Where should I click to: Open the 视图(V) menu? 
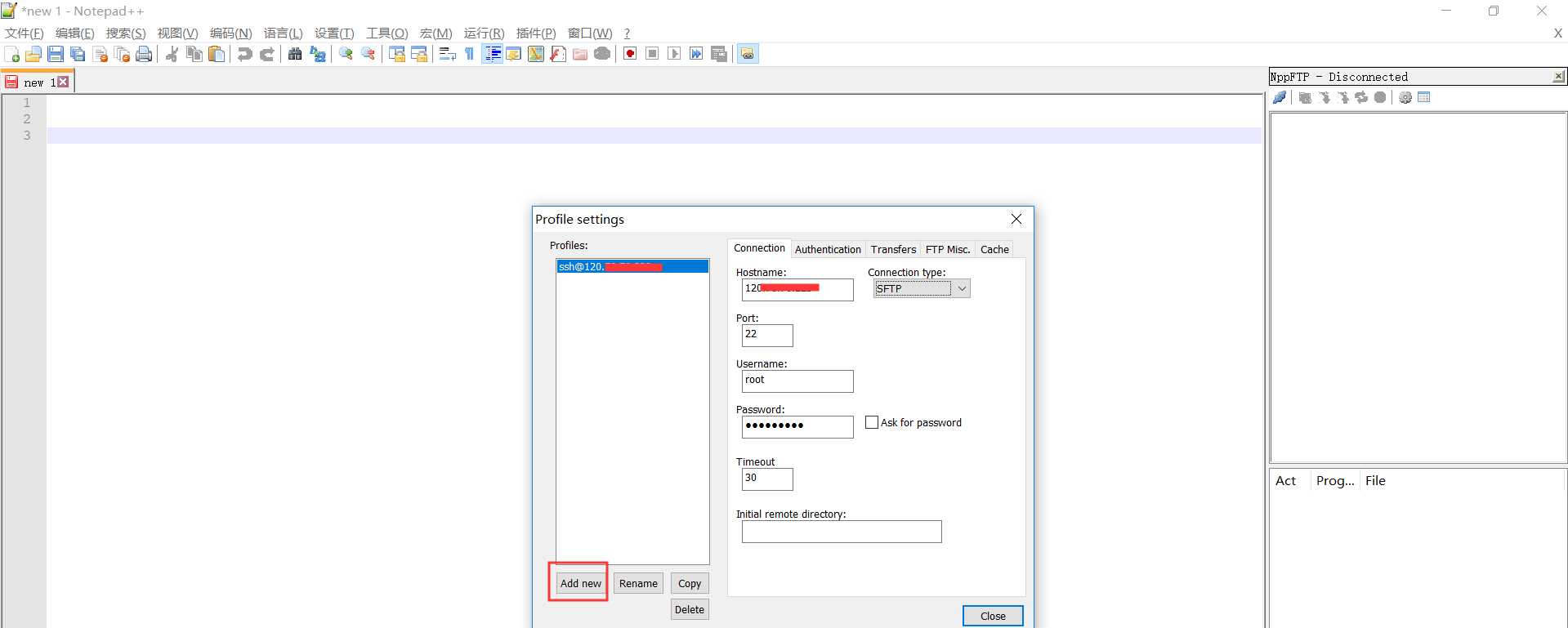178,33
